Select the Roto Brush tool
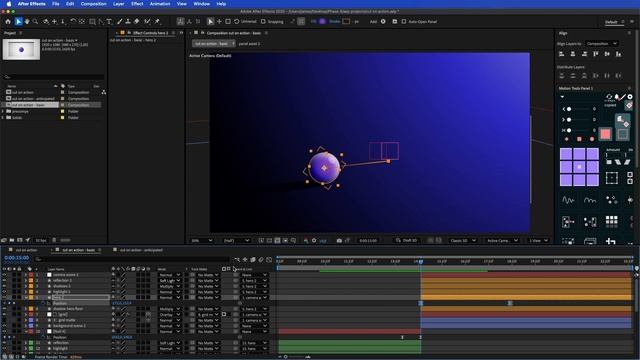The width and height of the screenshot is (640, 360). pos(147,21)
